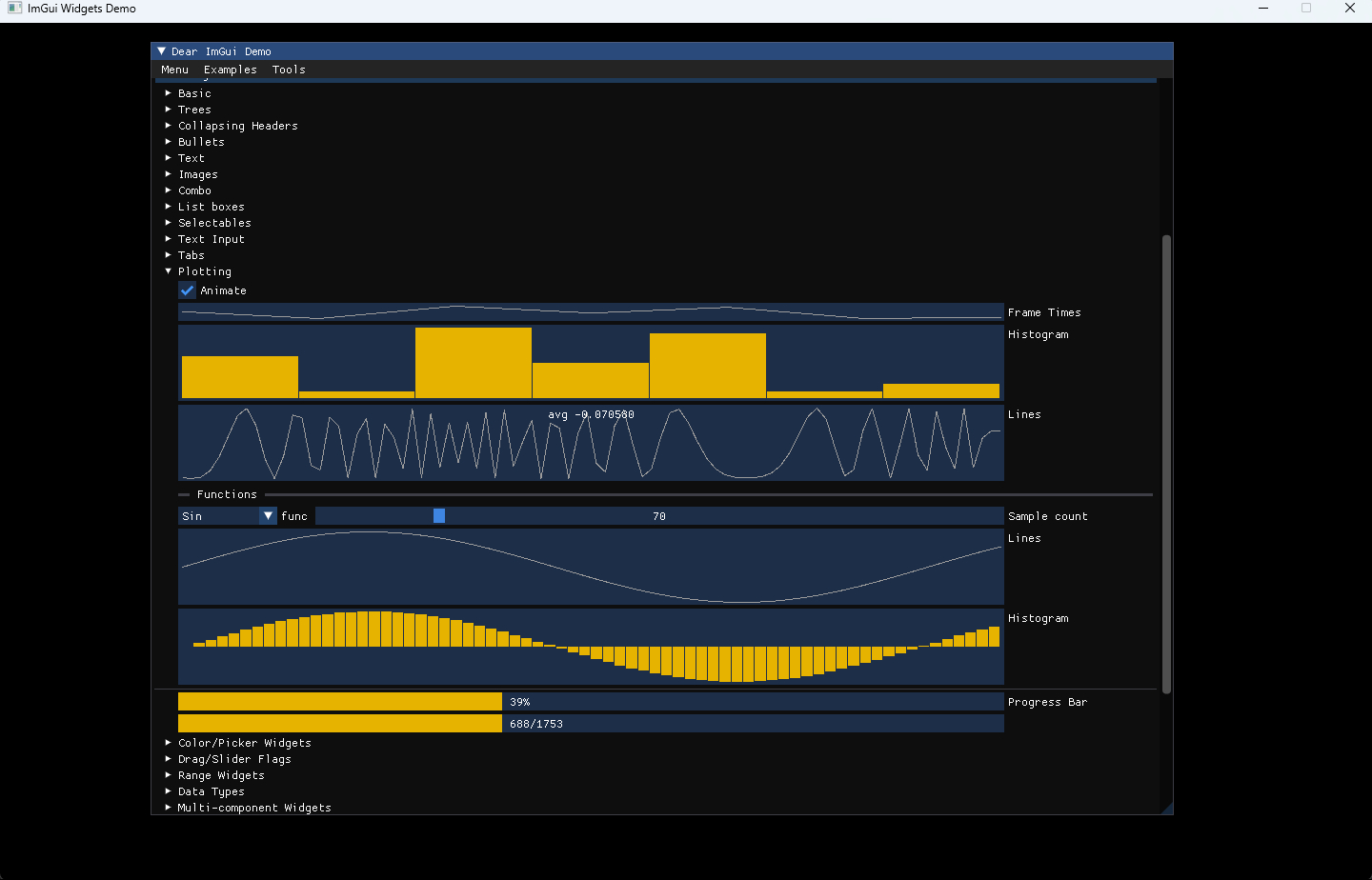Image resolution: width=1372 pixels, height=880 pixels.
Task: Click the sine wave Lines plot
Action: coord(591,567)
